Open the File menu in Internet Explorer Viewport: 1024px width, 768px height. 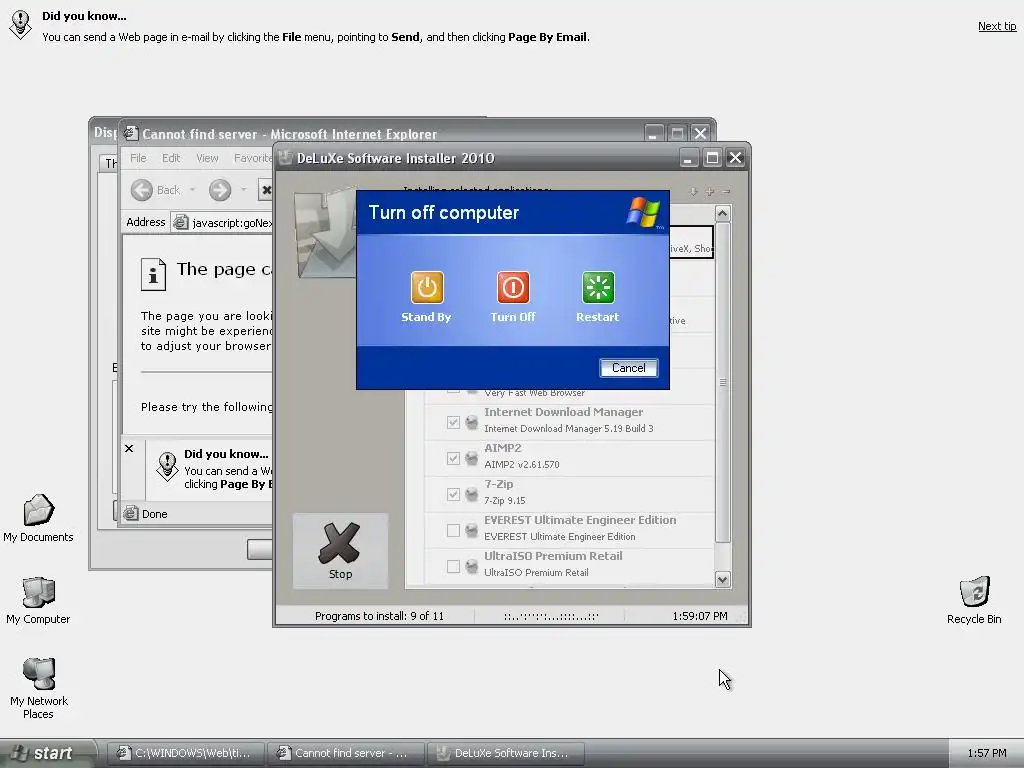point(138,158)
